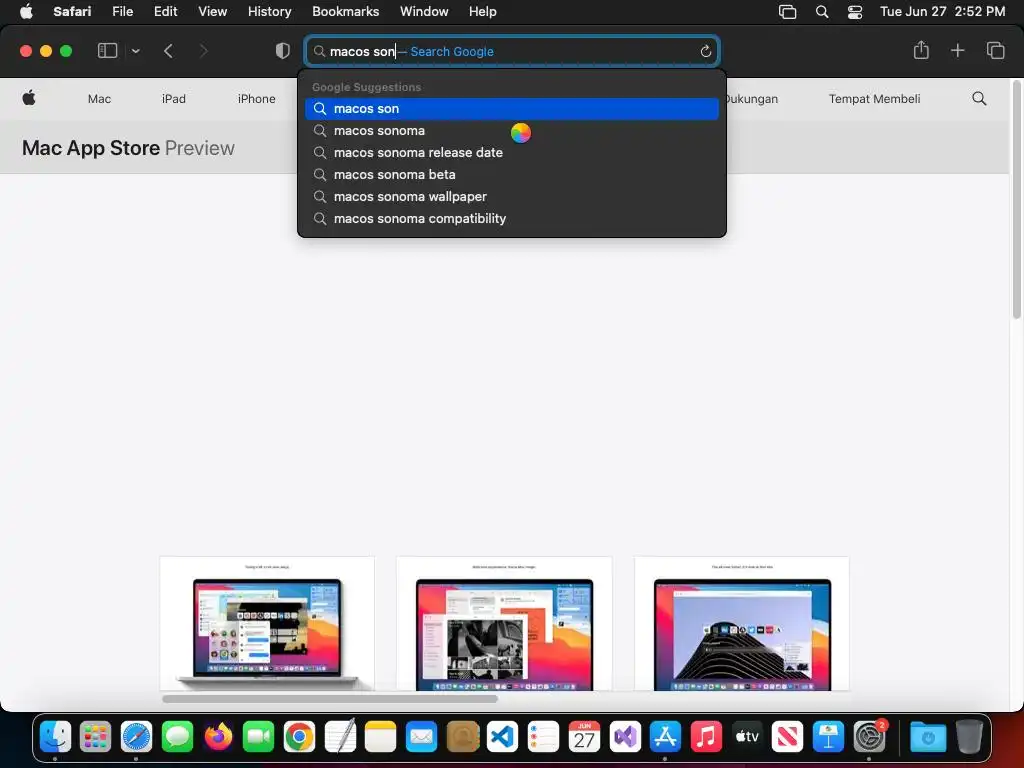Select 'macos sonoma beta' suggestion
This screenshot has height=768, width=1024.
coord(512,174)
